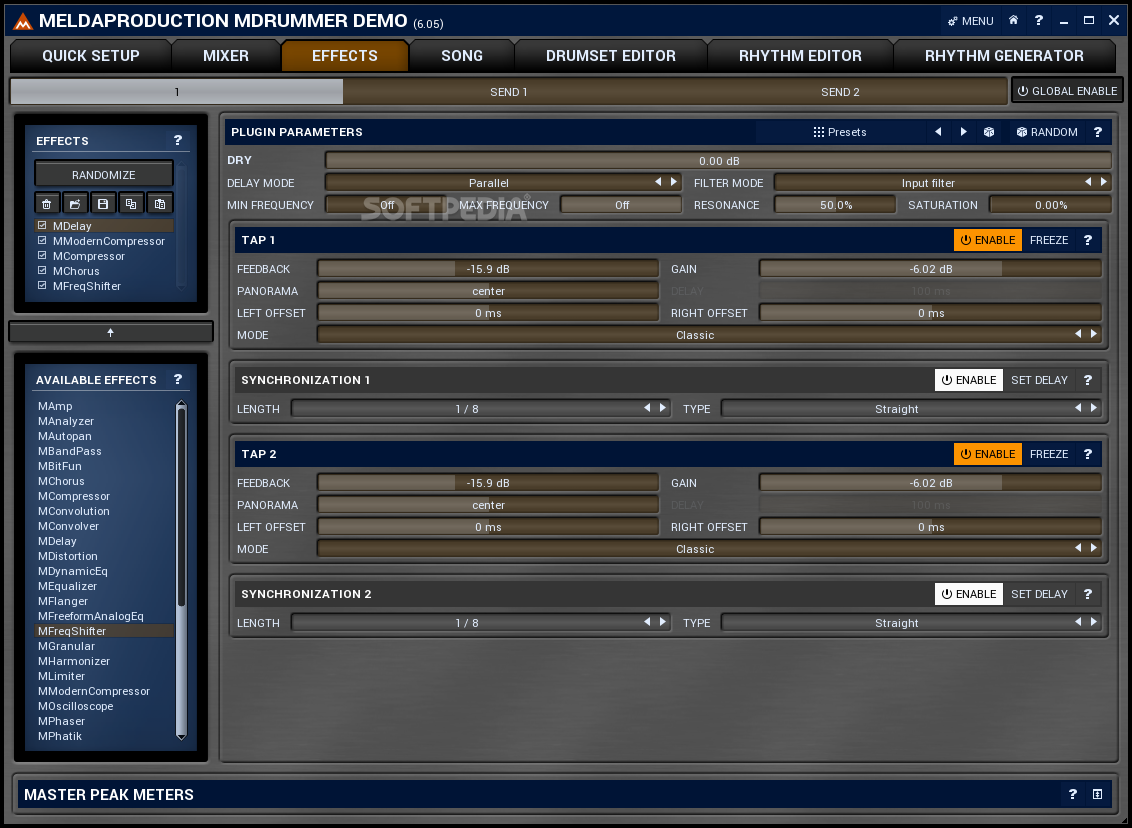The width and height of the screenshot is (1132, 828).
Task: Open help for Tap 2
Action: point(1088,454)
